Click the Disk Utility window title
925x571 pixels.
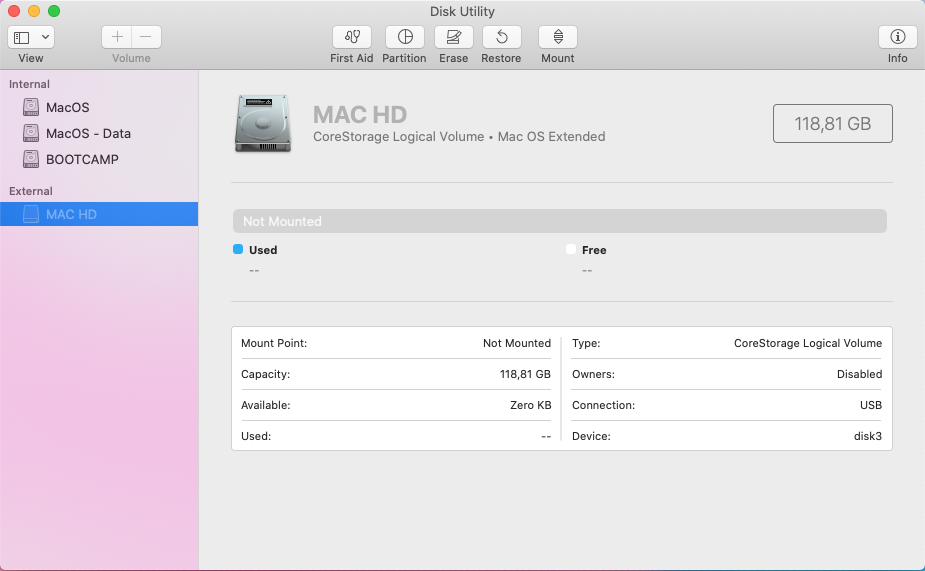pyautogui.click(x=462, y=11)
